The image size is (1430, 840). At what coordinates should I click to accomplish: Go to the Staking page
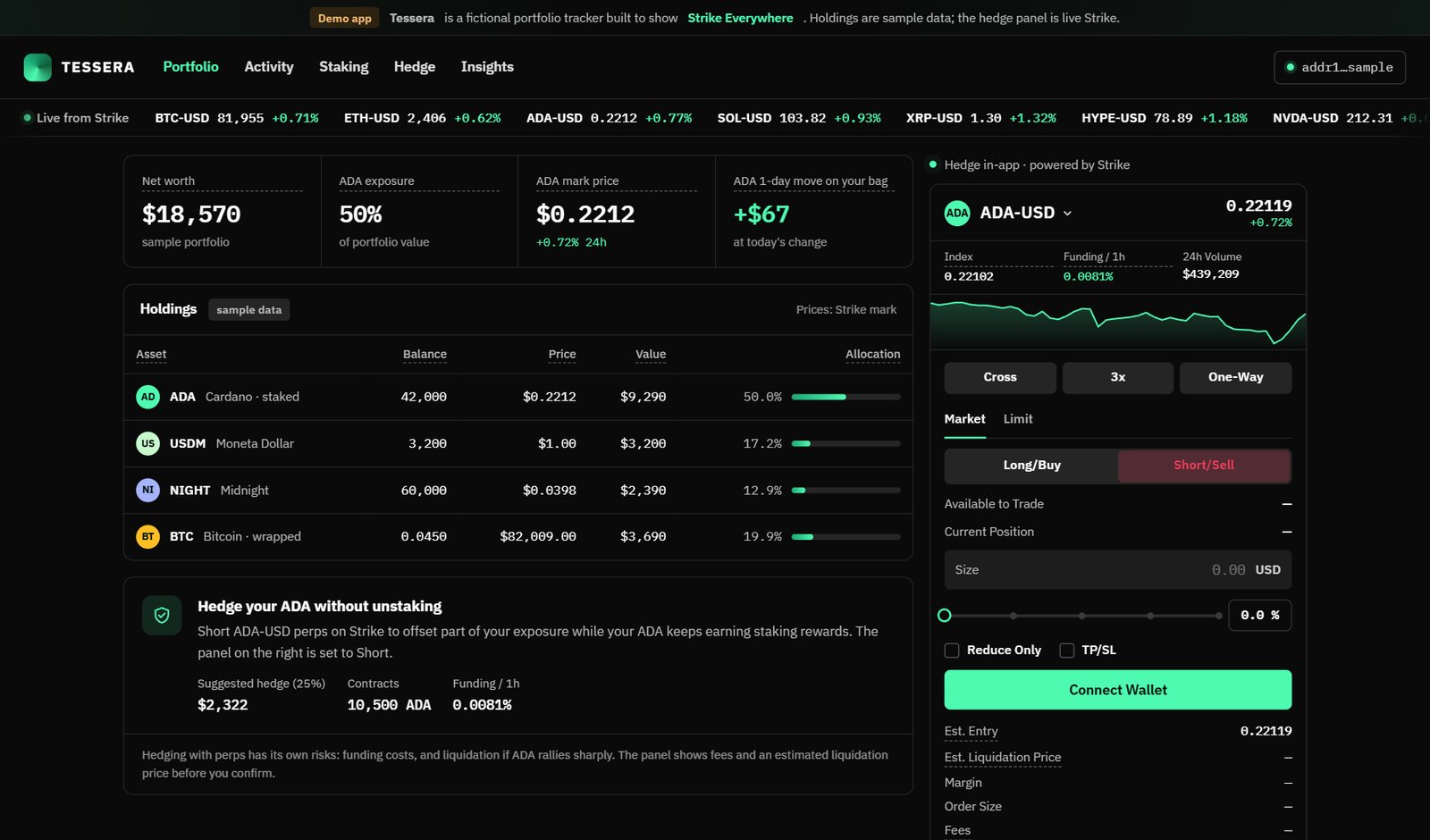(343, 67)
